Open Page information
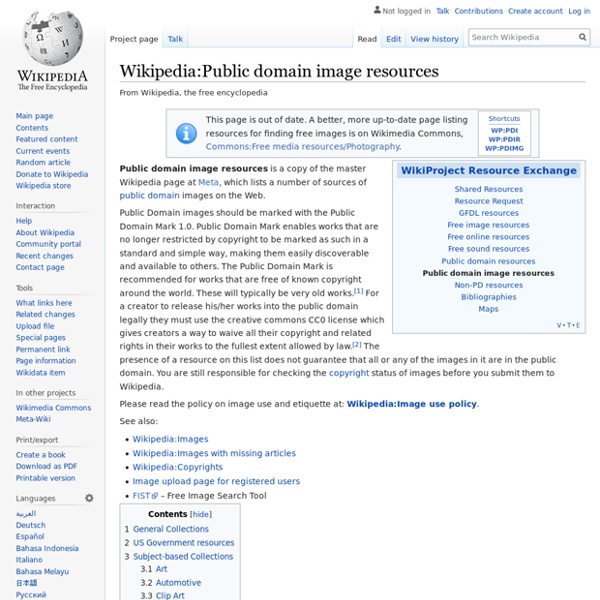The image size is (600, 600). [x=46, y=361]
